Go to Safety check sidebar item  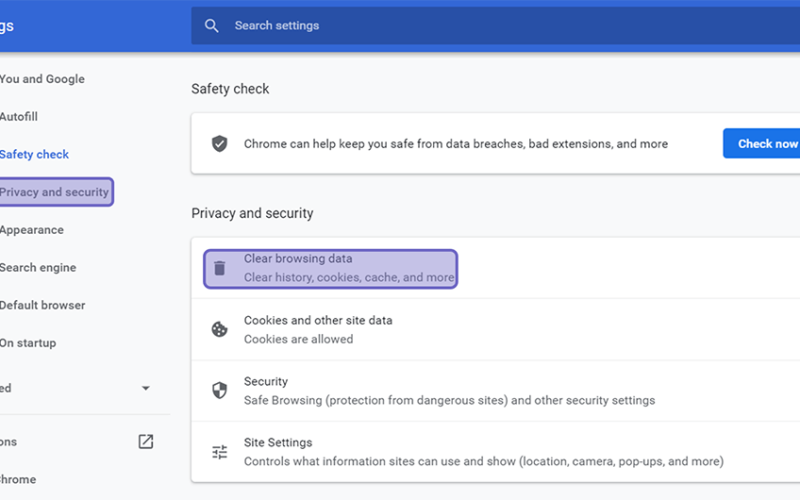(x=34, y=155)
